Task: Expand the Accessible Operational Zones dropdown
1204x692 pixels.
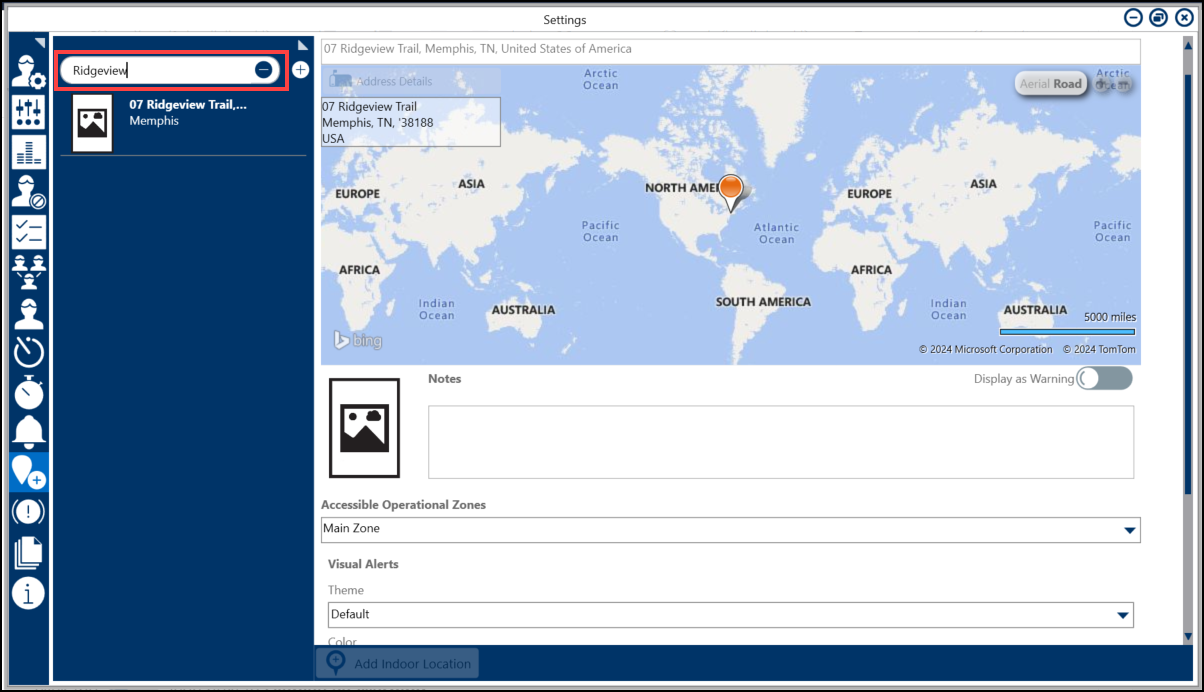Action: click(1129, 530)
